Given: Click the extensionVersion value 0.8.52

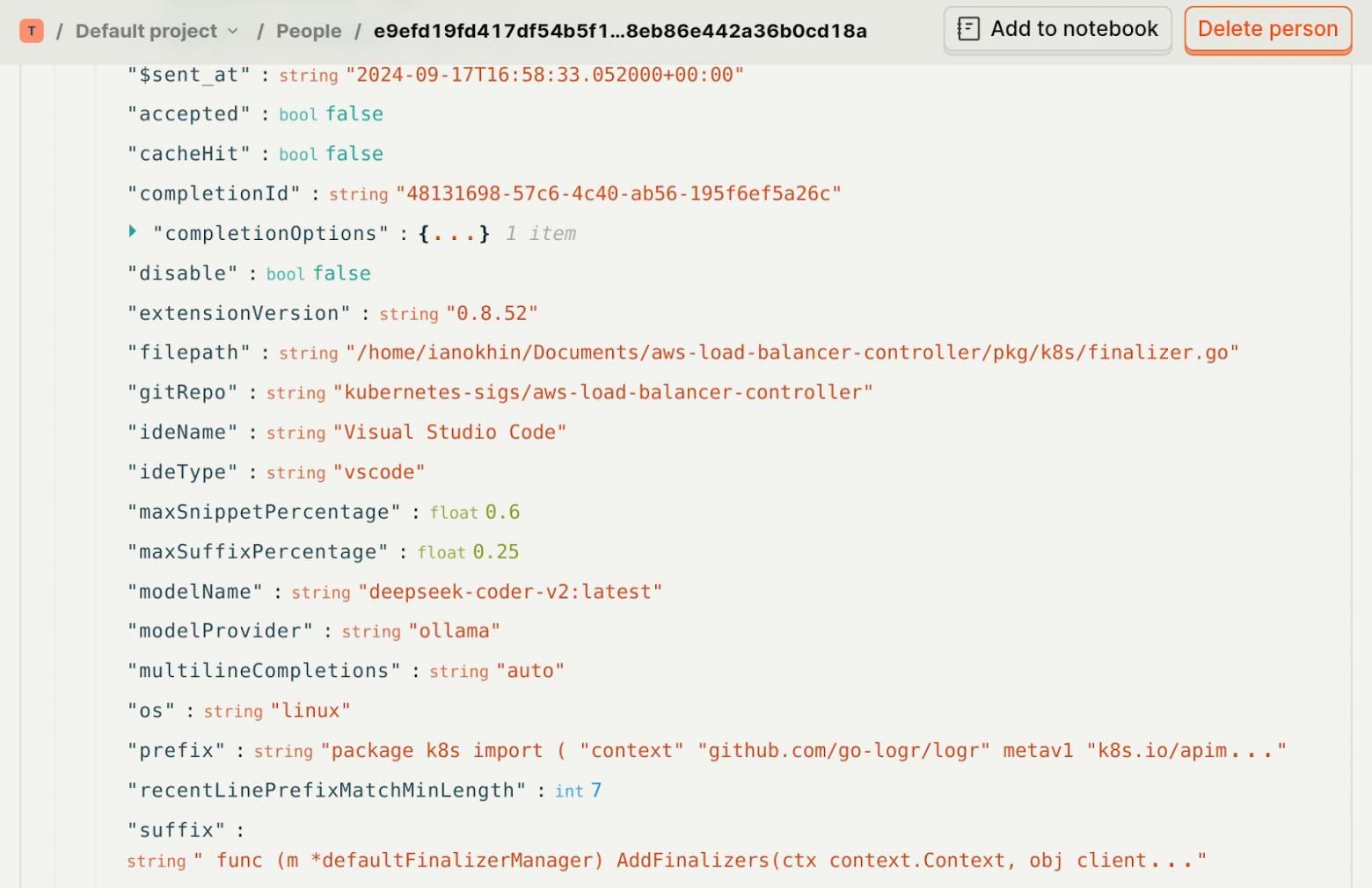Looking at the screenshot, I should 492,314.
